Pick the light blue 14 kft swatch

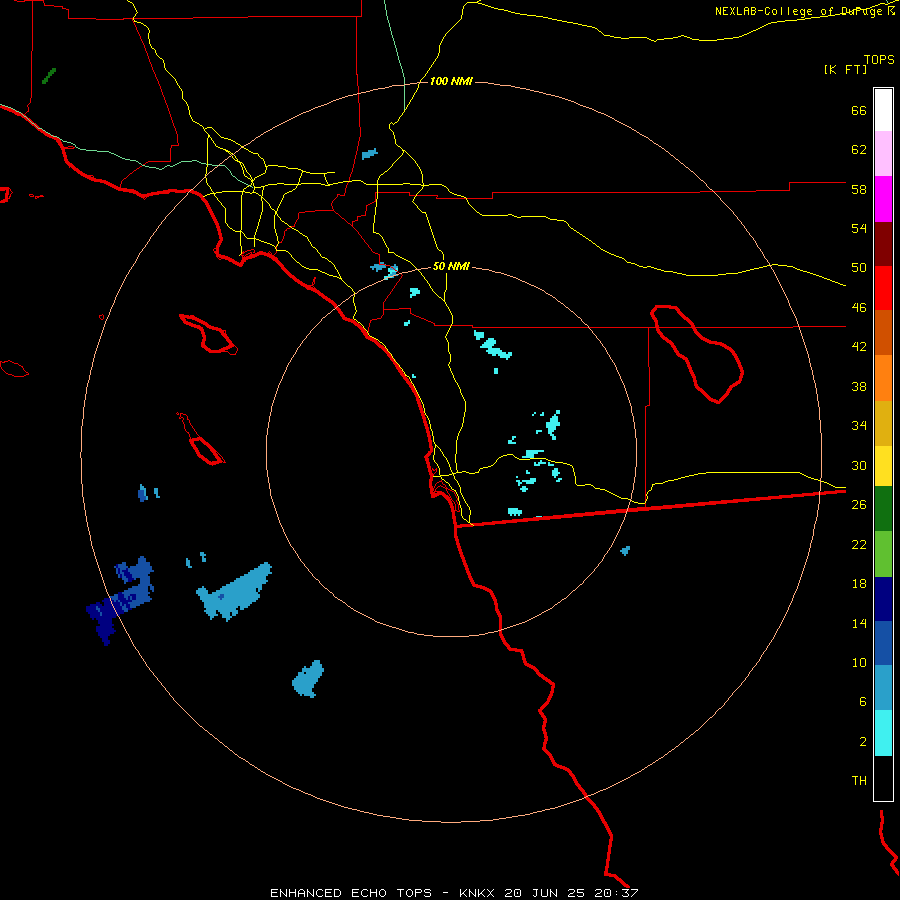tap(883, 687)
